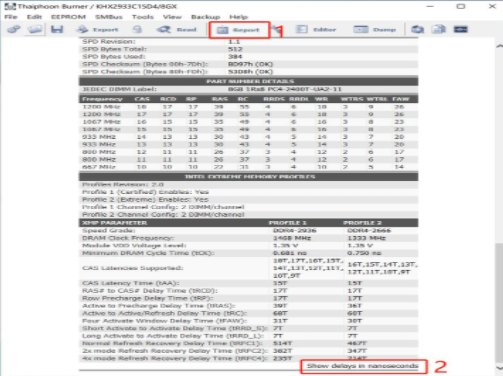Click the report scrollbar down arrow
503x376 pixels.
pos(499,368)
